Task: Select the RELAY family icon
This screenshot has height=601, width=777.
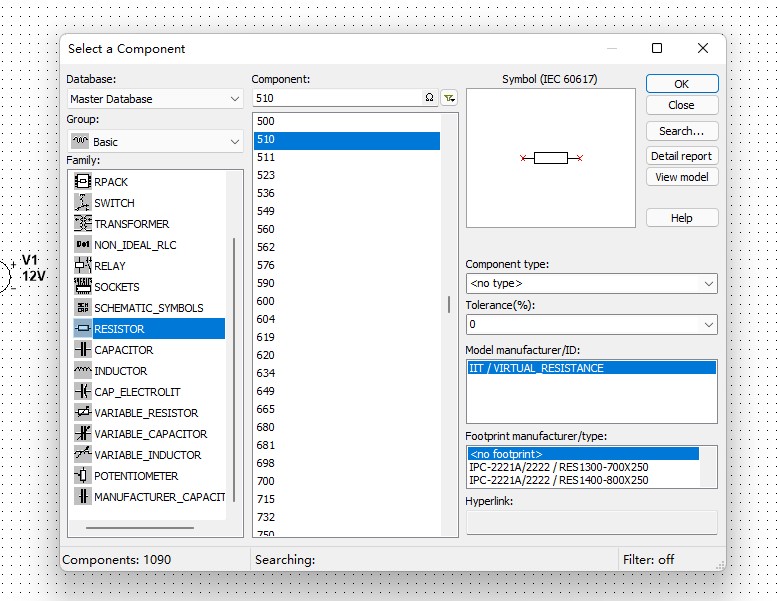Action: pos(82,266)
